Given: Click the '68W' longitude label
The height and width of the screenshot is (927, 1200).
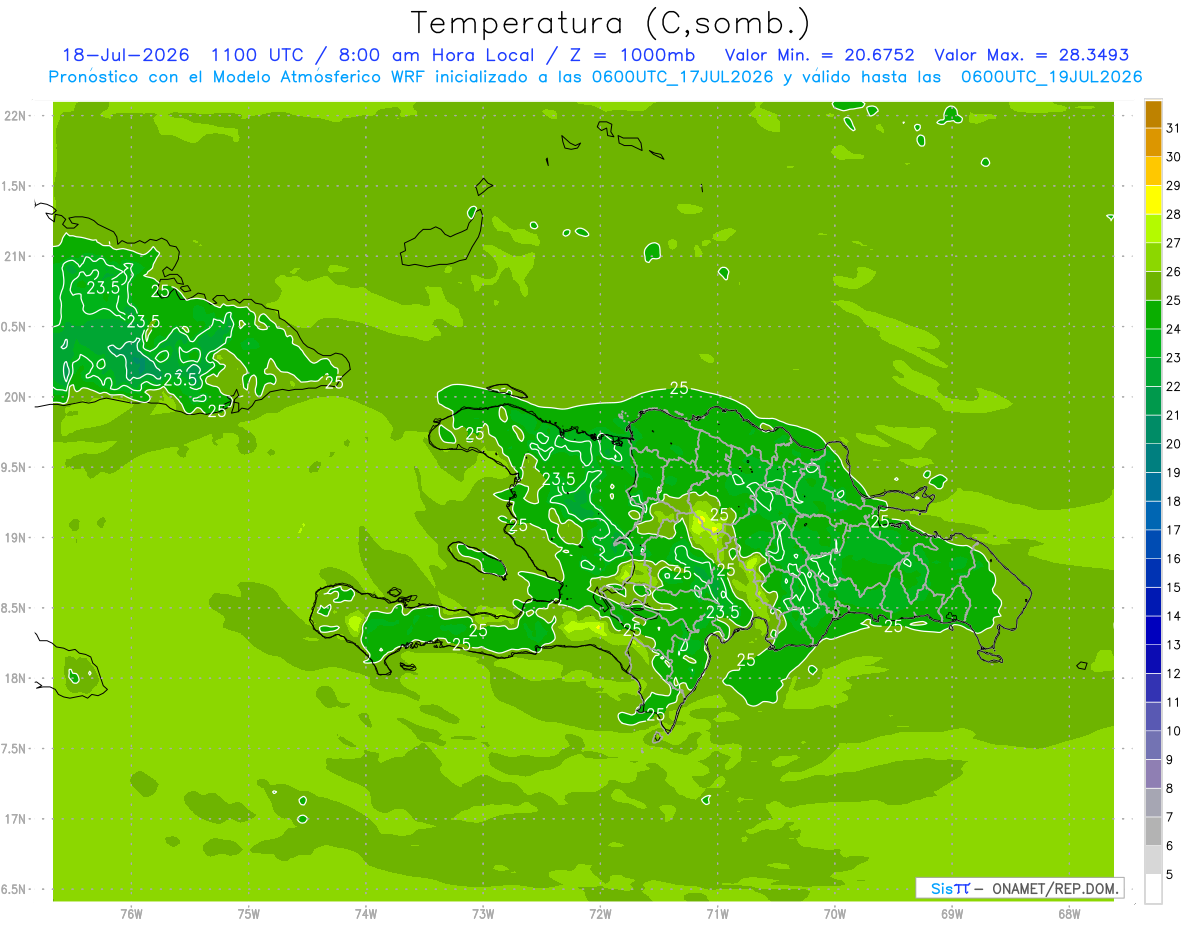Looking at the screenshot, I should tap(1069, 914).
